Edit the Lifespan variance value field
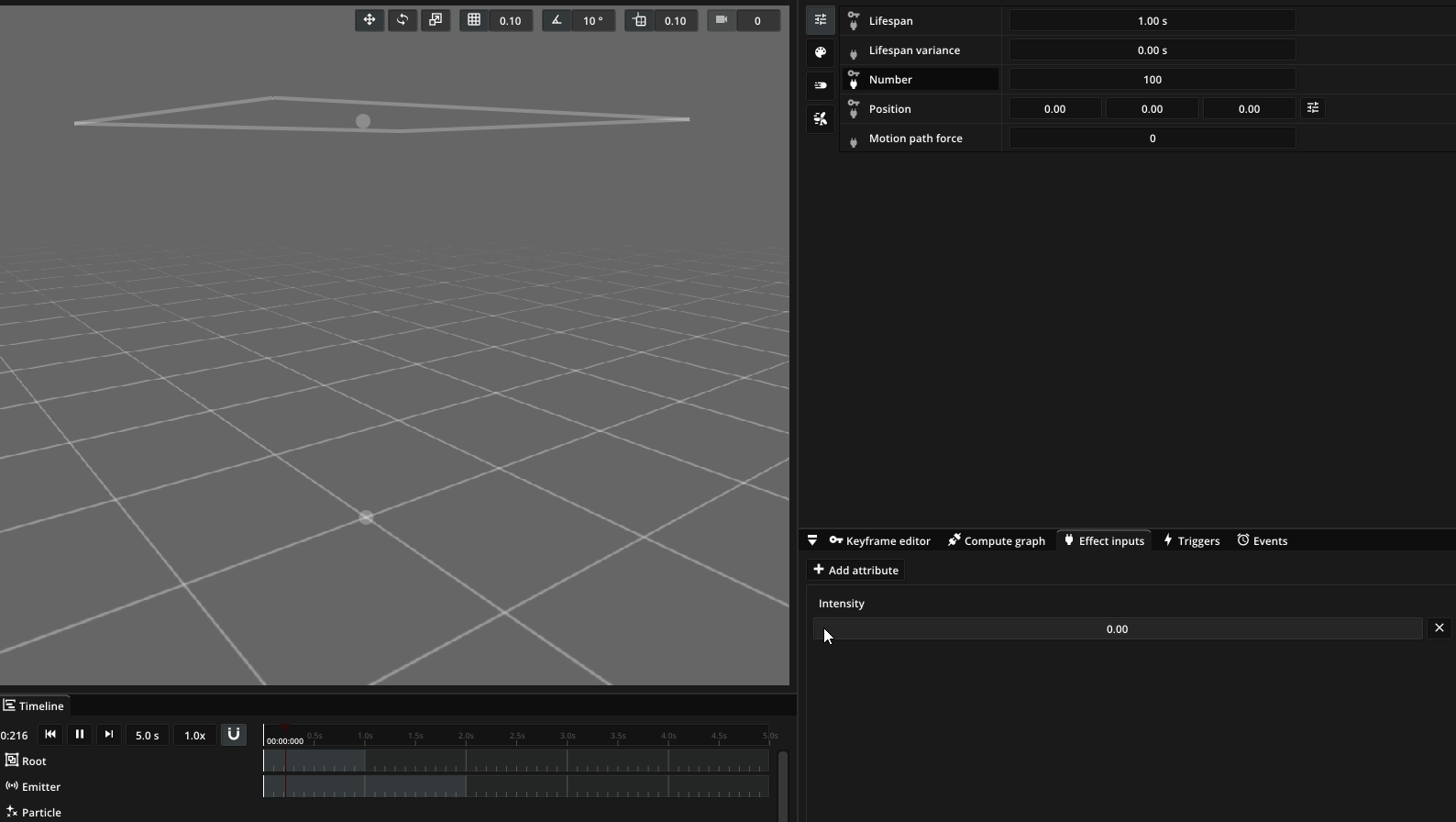1456x822 pixels. pos(1153,50)
